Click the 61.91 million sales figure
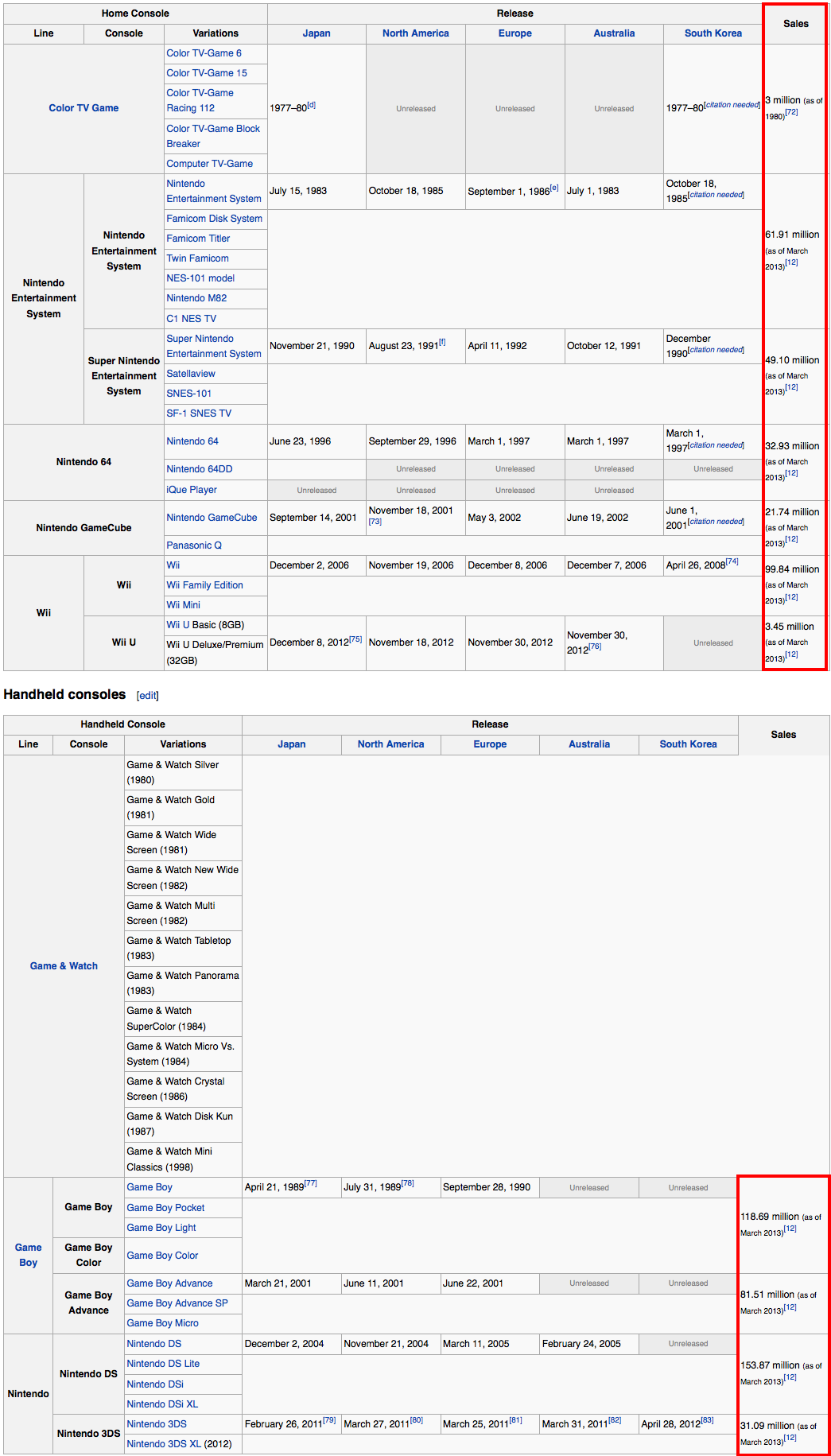Viewport: 831px width, 1456px height. [x=792, y=235]
